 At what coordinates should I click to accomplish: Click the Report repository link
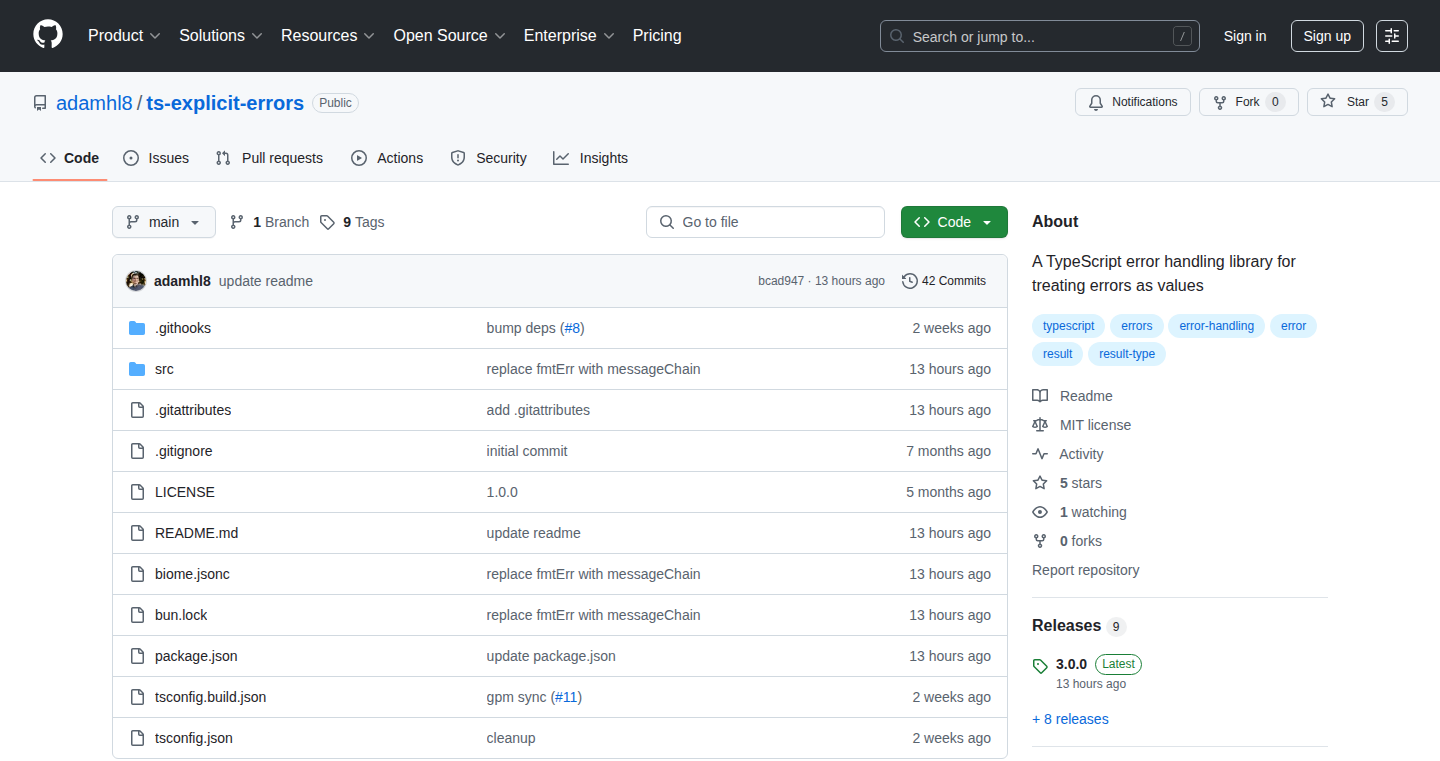tap(1086, 570)
